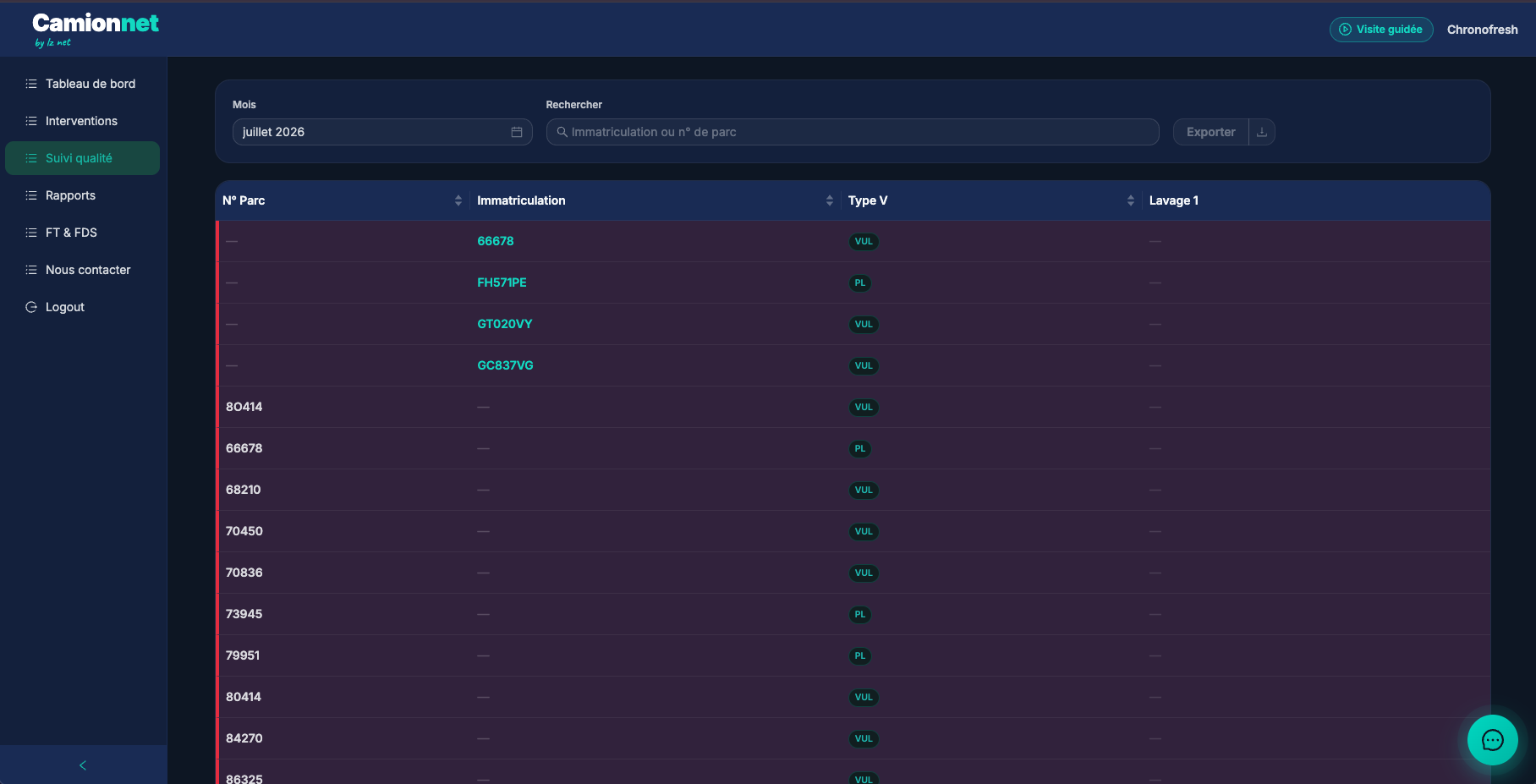Click the play icon in Visite guidée
The height and width of the screenshot is (784, 1536).
1345,30
